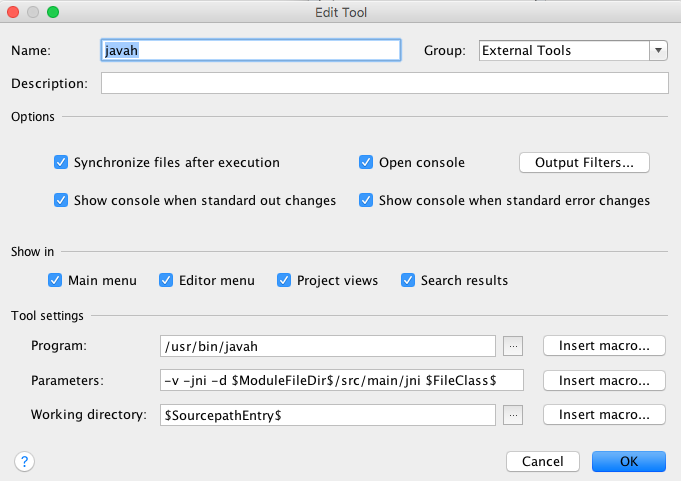Click into the Description text field
Screen dimensions: 681x481
[x=384, y=83]
